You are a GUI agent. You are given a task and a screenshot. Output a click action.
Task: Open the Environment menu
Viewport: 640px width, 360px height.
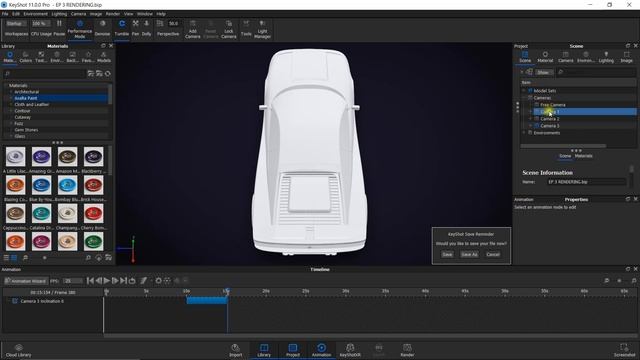(x=36, y=14)
